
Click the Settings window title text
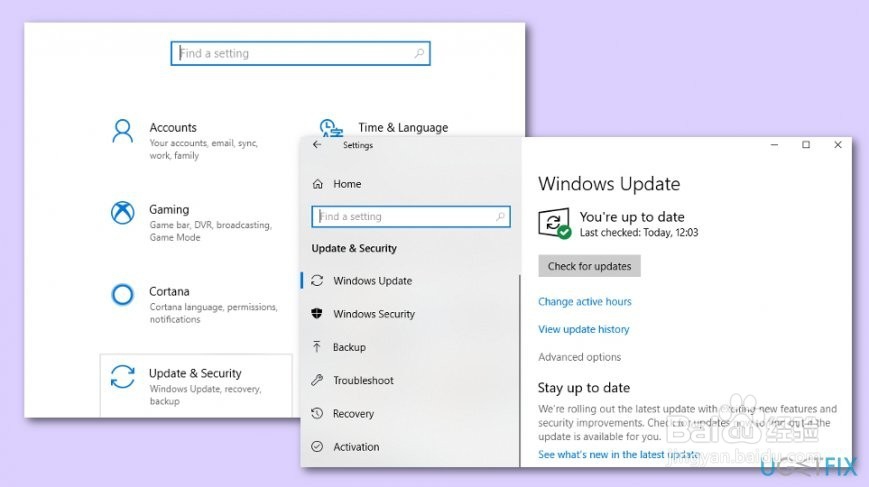click(357, 145)
